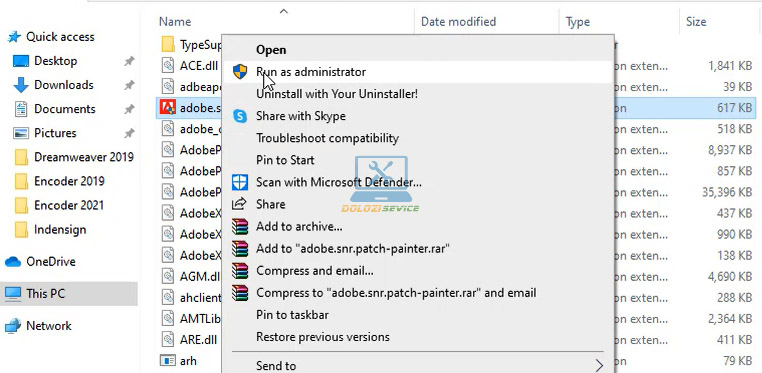This screenshot has height=373, width=762.
Task: Click the 2,364 KB size cell
Action: pyautogui.click(x=730, y=319)
